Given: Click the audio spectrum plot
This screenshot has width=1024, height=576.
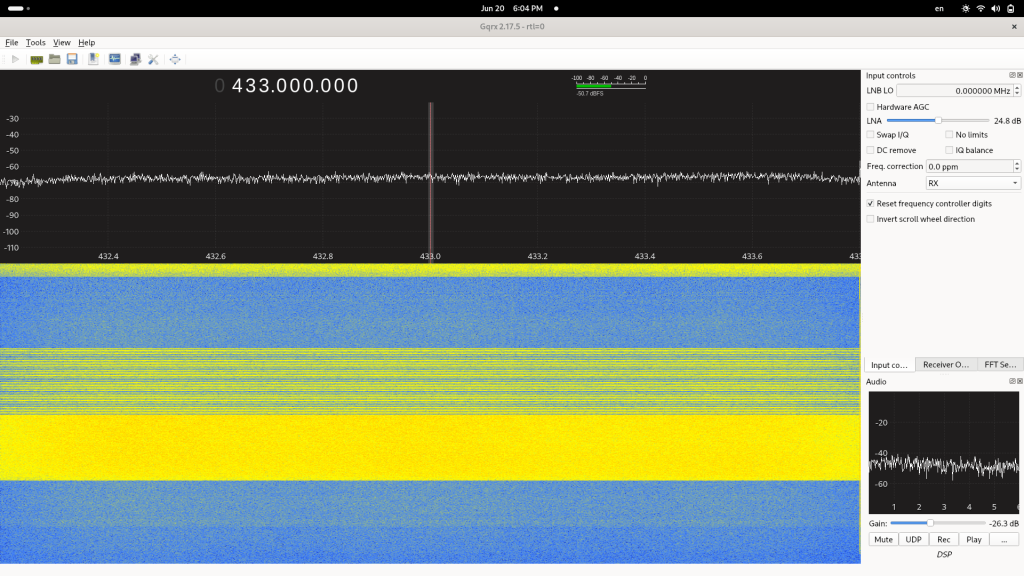Looking at the screenshot, I should tap(944, 453).
